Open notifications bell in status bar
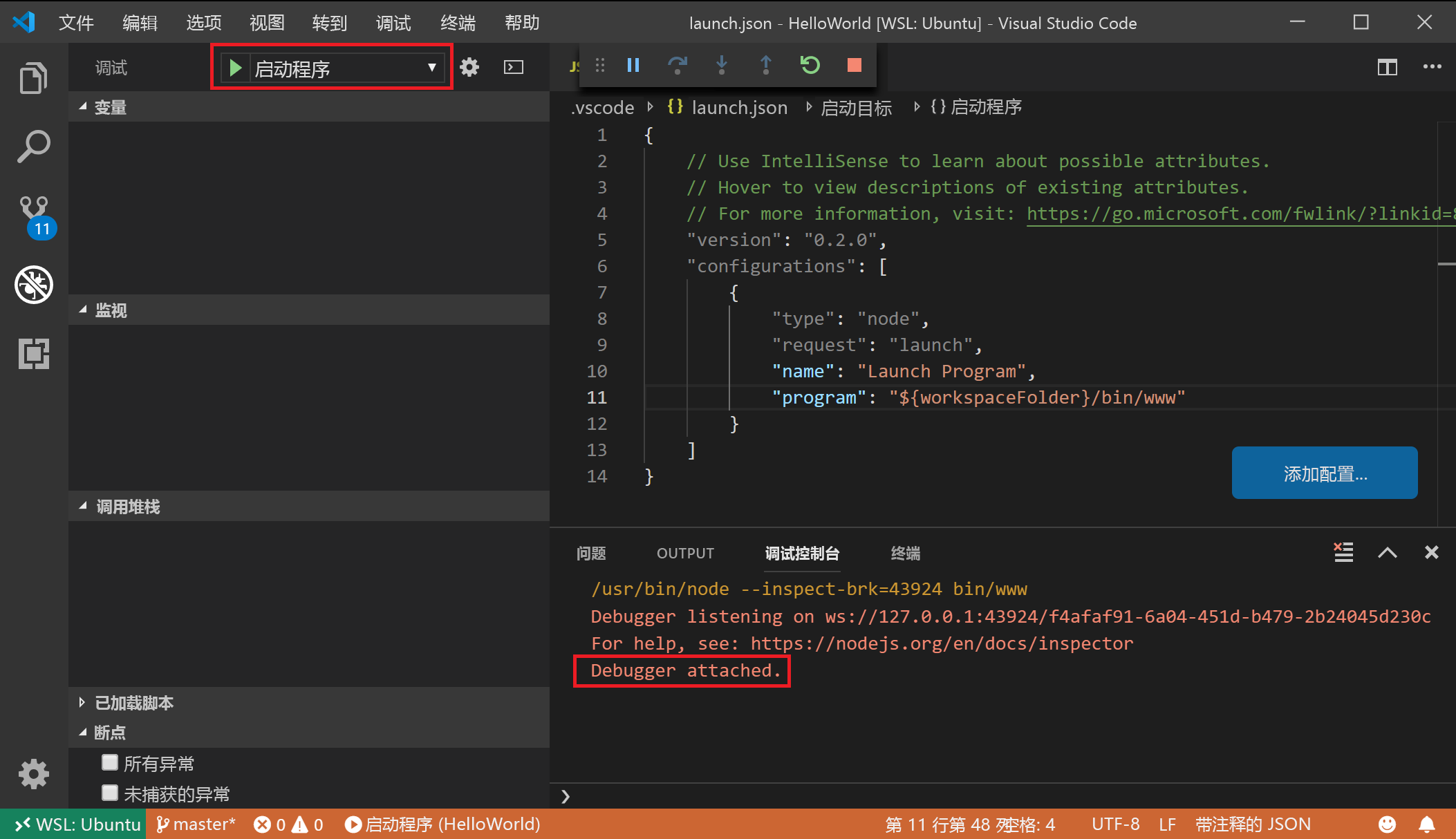 click(x=1427, y=824)
